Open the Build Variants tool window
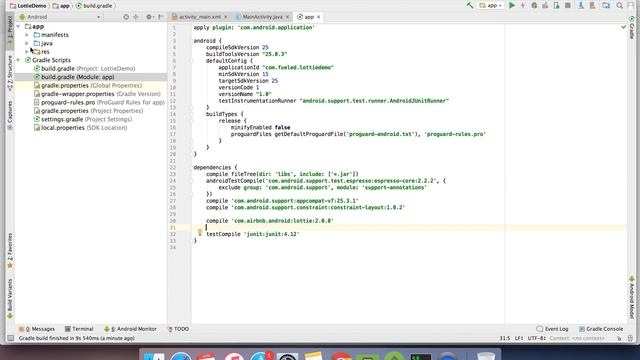640x360 pixels. coord(10,298)
